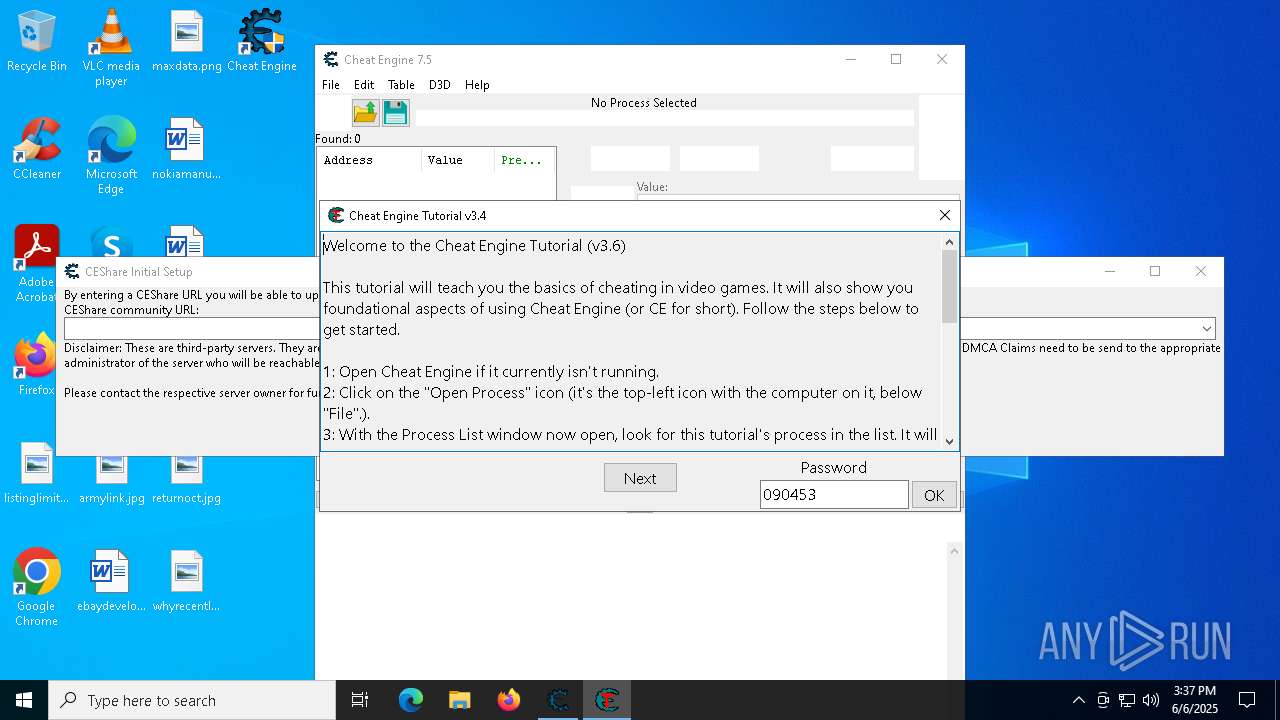Open Google Chrome desktop shortcut
The height and width of the screenshot is (720, 1280).
pos(37,588)
